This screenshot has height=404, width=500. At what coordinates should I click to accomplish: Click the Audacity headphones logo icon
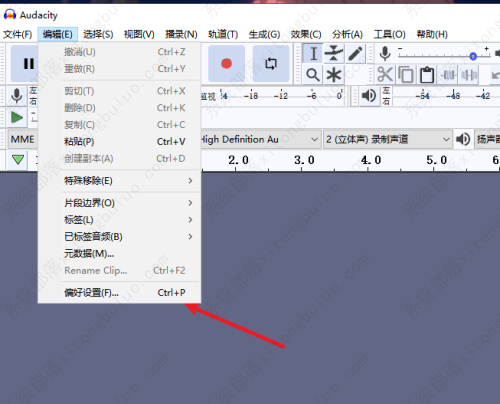coord(10,15)
